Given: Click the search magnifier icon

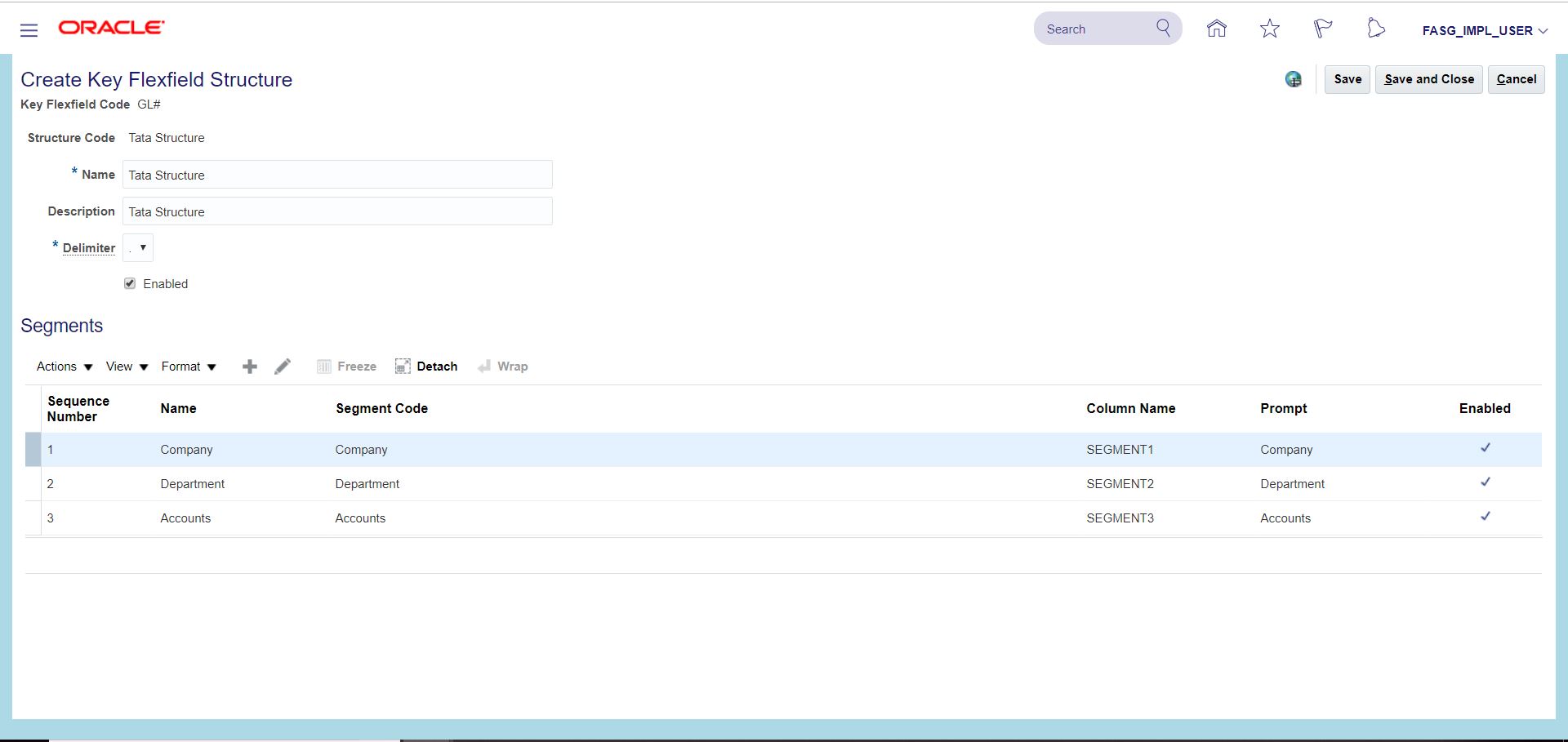Looking at the screenshot, I should click(1163, 29).
